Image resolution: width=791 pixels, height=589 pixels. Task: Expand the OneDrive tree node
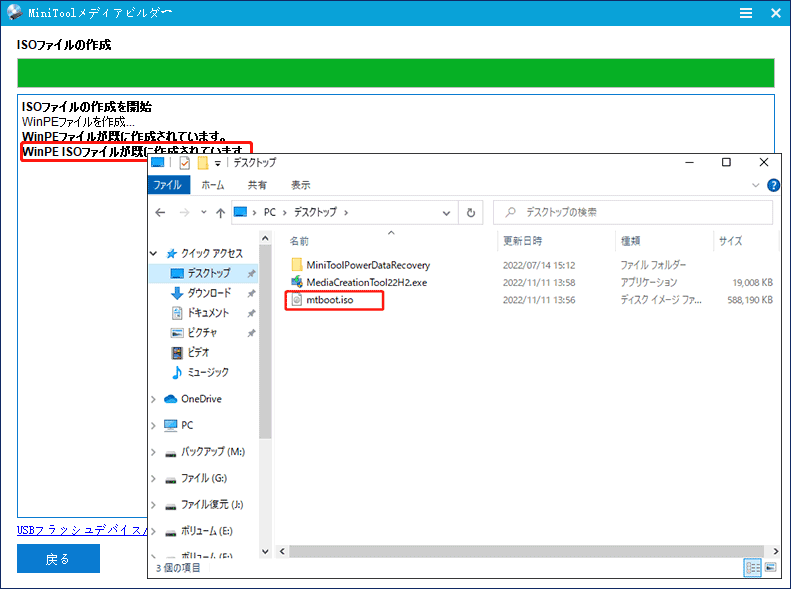(153, 399)
